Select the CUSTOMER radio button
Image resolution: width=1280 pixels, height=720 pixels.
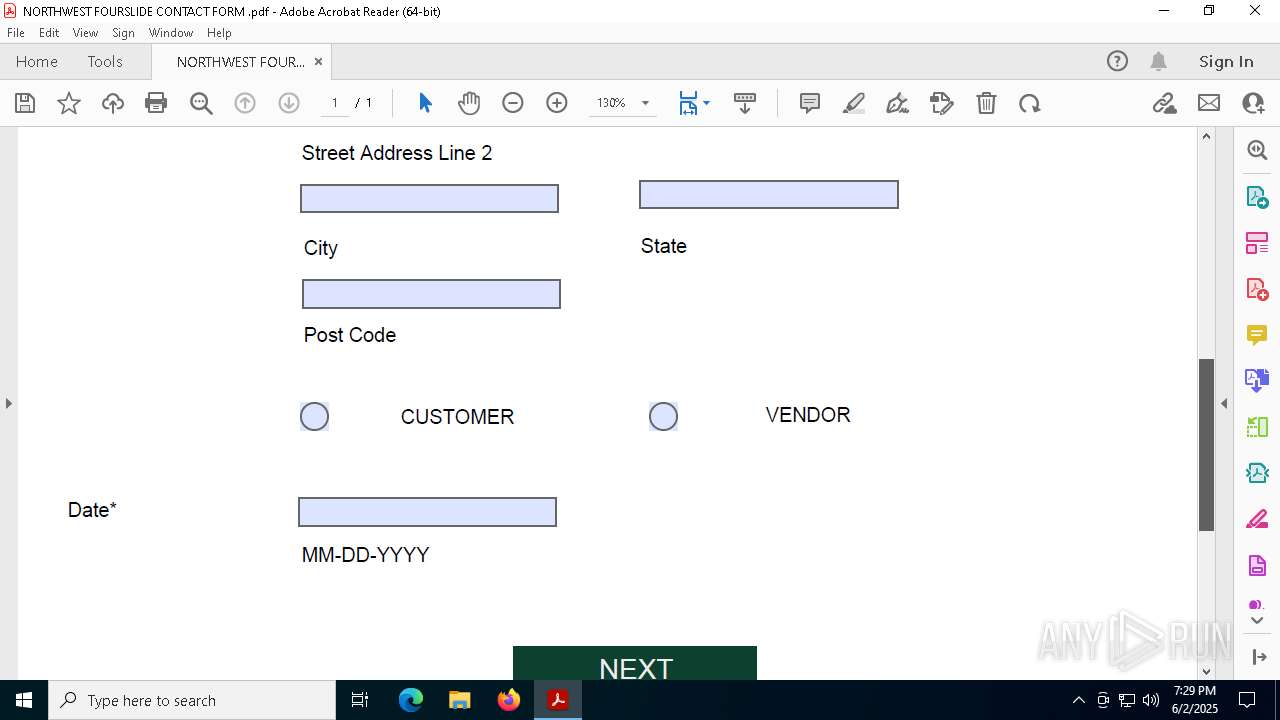314,417
